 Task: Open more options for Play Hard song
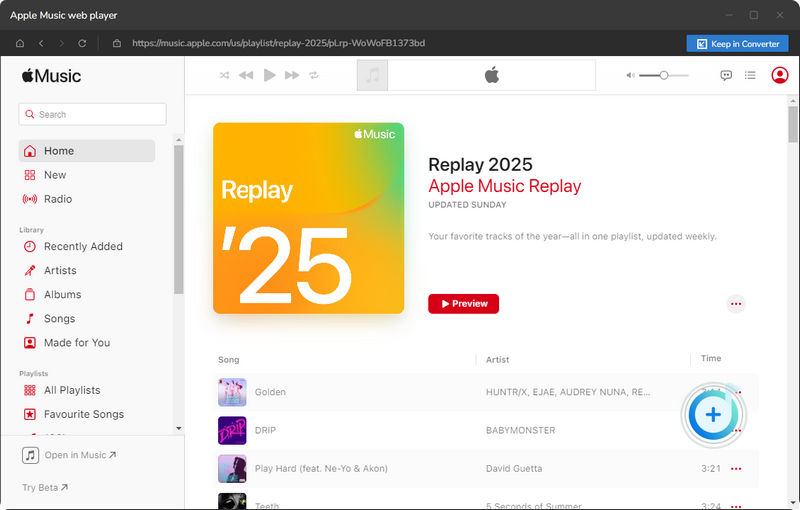point(736,469)
